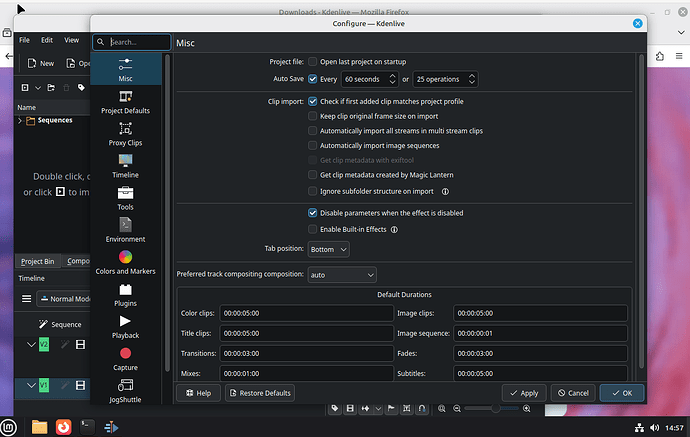Open the Tab position dropdown
The image size is (690, 437).
[x=329, y=249]
